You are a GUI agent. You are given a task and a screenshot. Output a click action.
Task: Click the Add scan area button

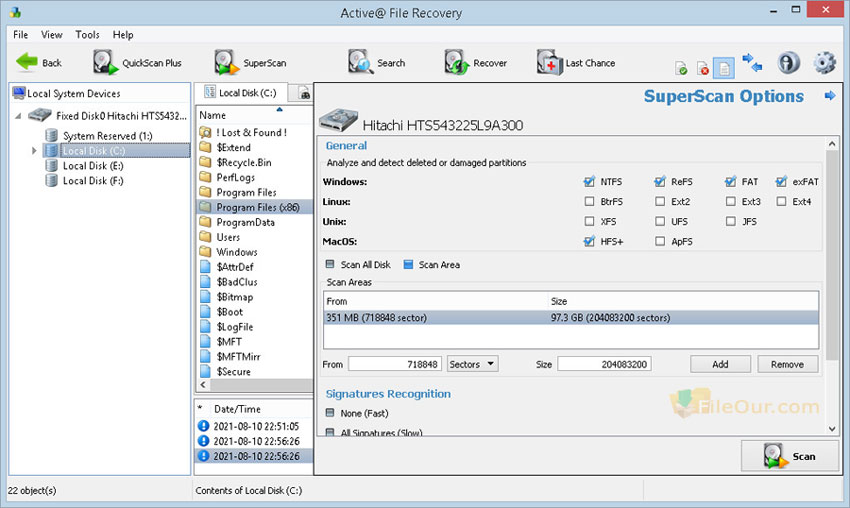tap(720, 364)
